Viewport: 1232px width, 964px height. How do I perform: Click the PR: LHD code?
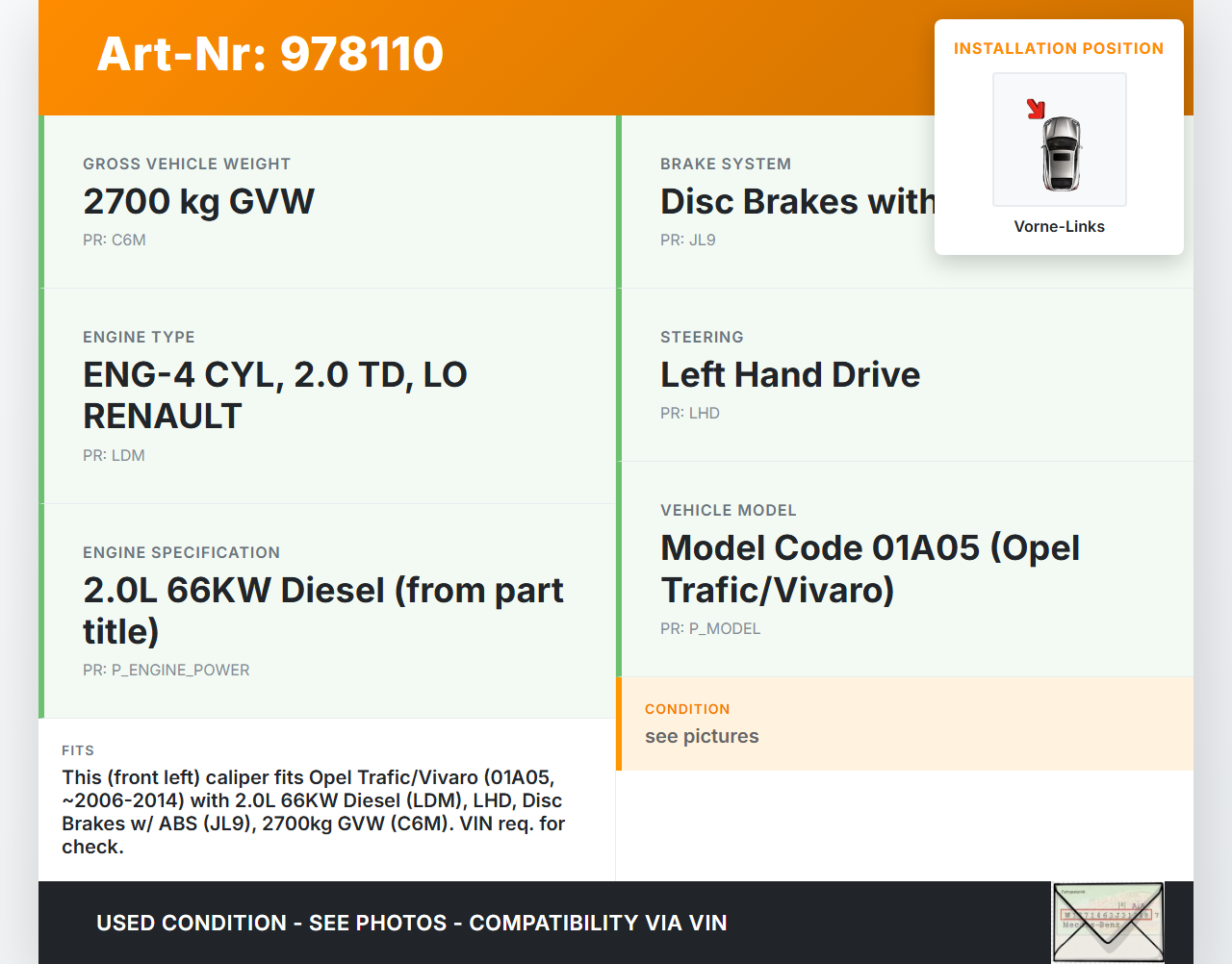689,414
